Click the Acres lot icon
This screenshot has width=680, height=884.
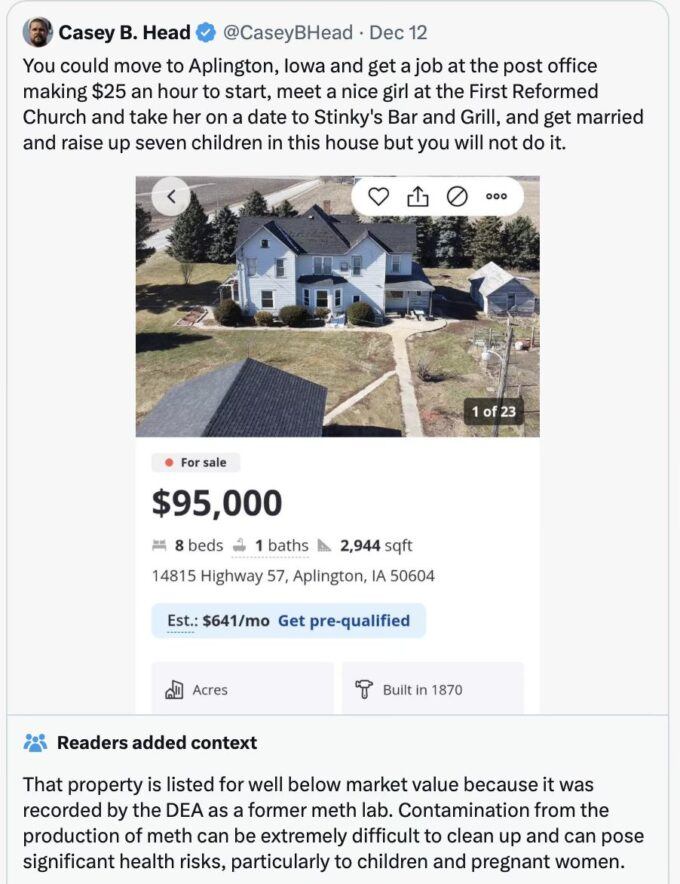point(173,690)
